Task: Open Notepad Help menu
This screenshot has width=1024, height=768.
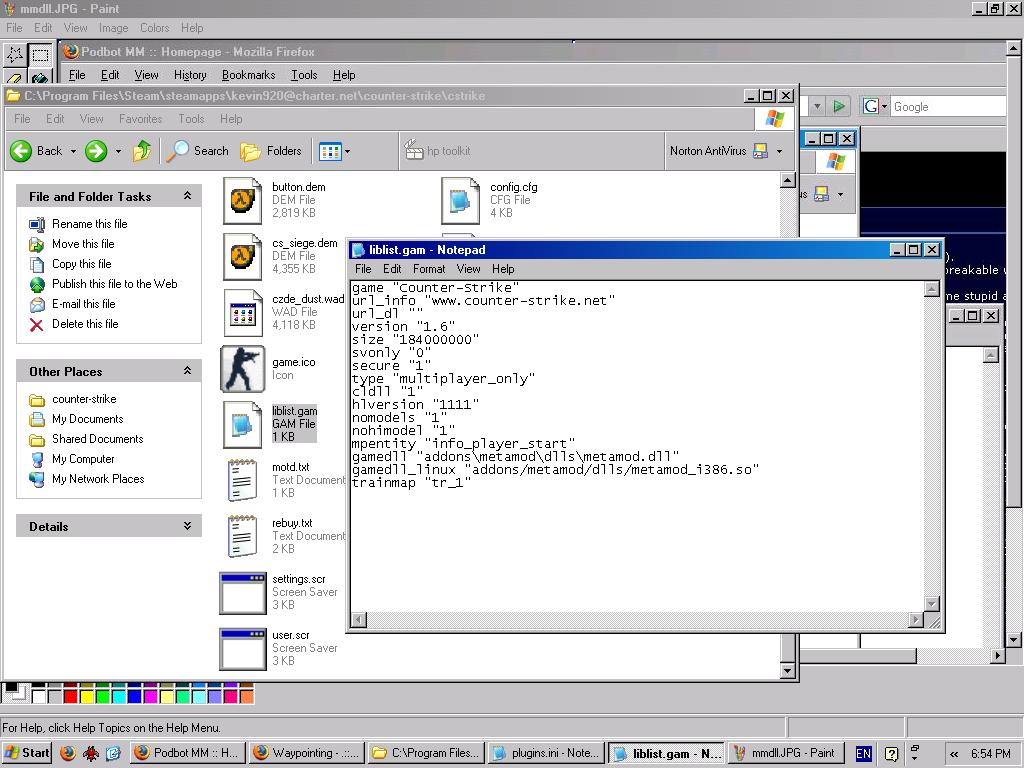Action: (x=503, y=269)
